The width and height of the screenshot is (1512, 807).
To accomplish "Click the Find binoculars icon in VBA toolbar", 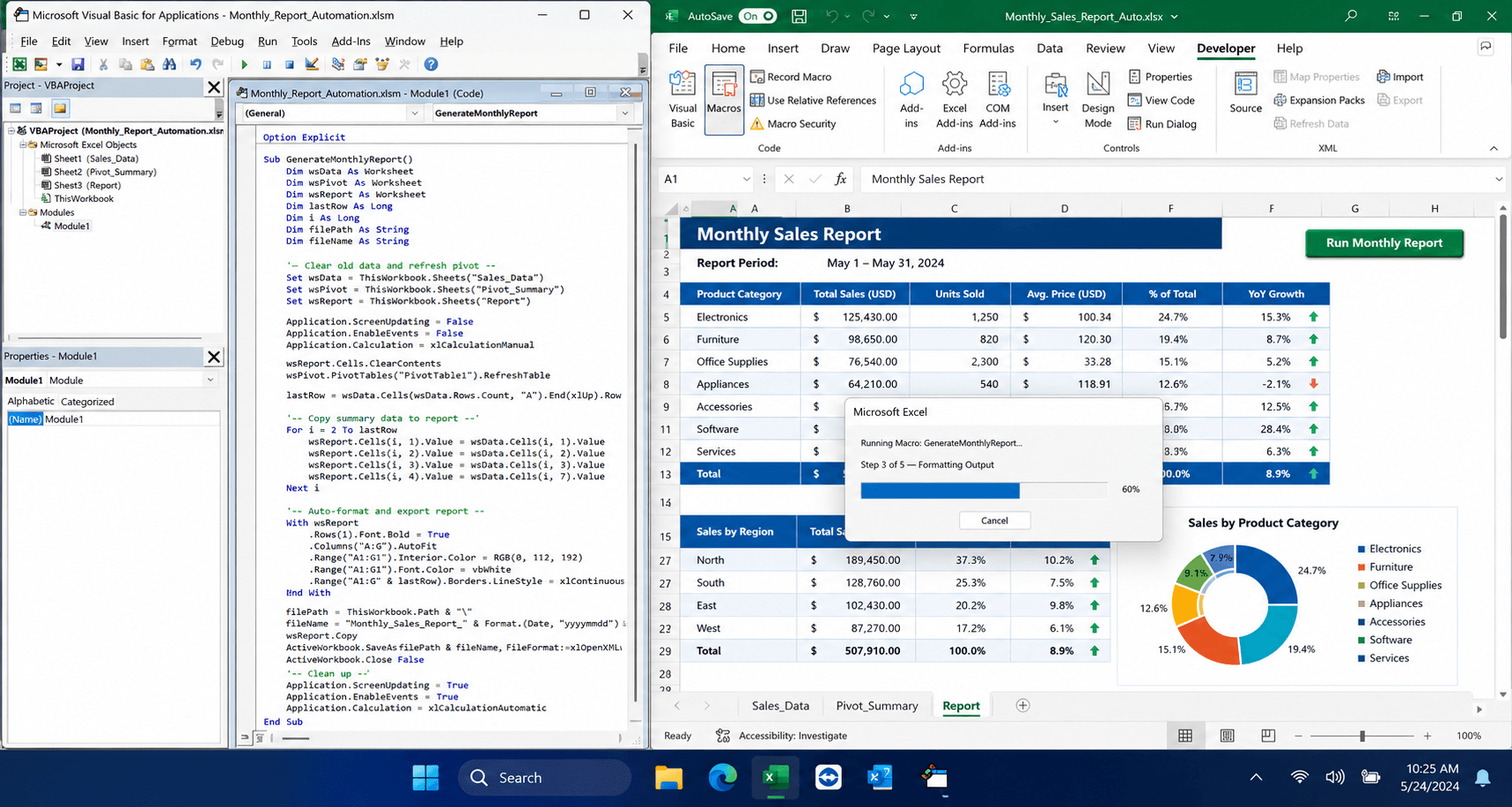I will [x=169, y=64].
